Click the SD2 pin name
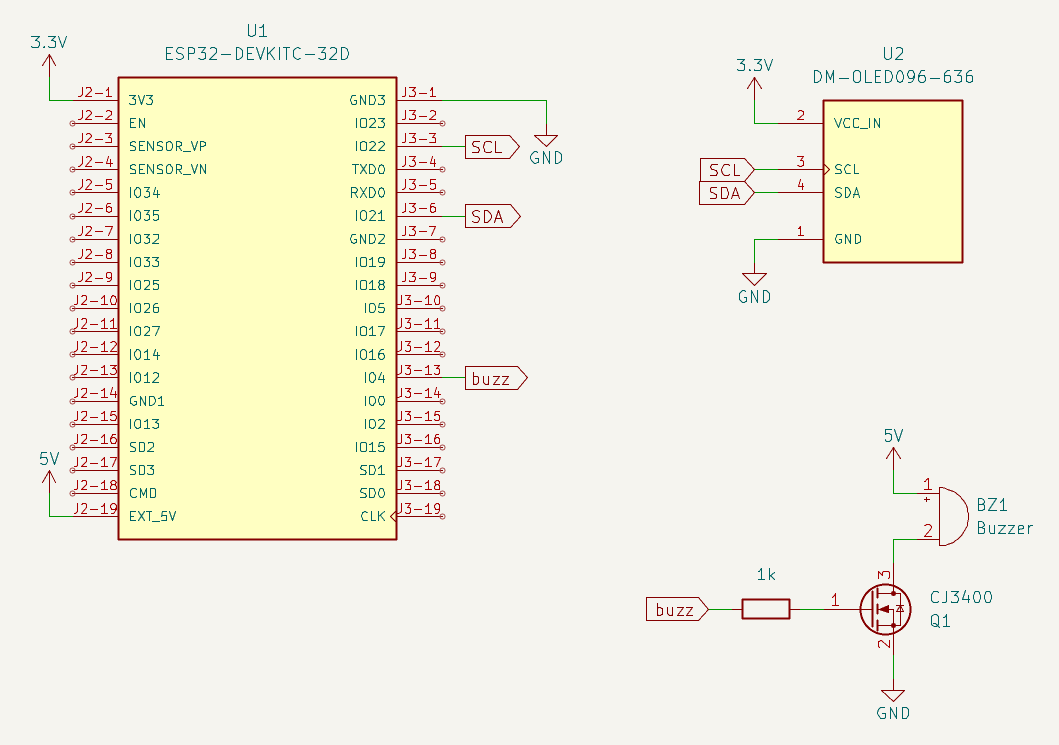1059x745 pixels. coord(142,447)
